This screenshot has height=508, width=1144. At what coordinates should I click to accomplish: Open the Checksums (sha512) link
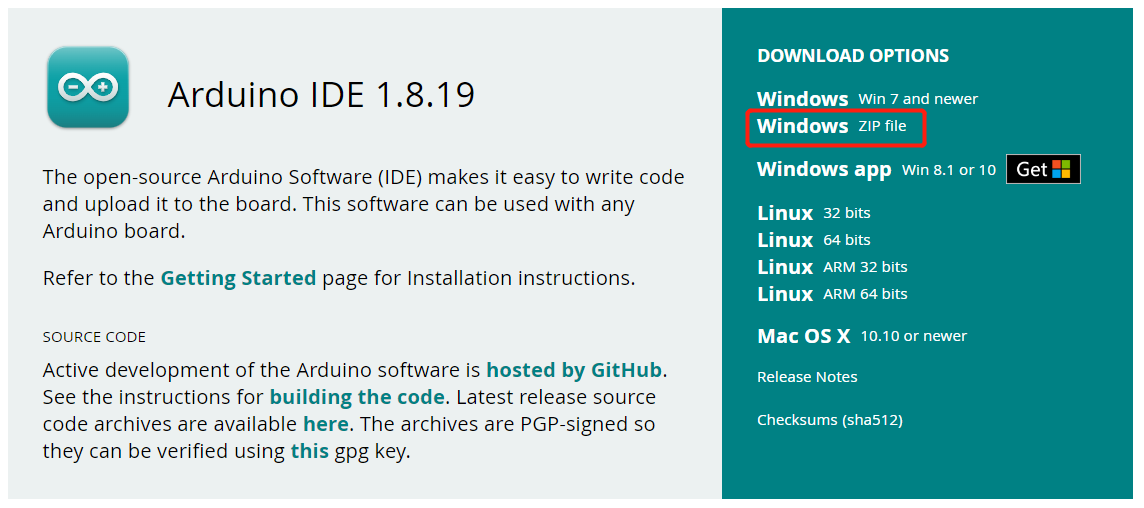tap(830, 420)
